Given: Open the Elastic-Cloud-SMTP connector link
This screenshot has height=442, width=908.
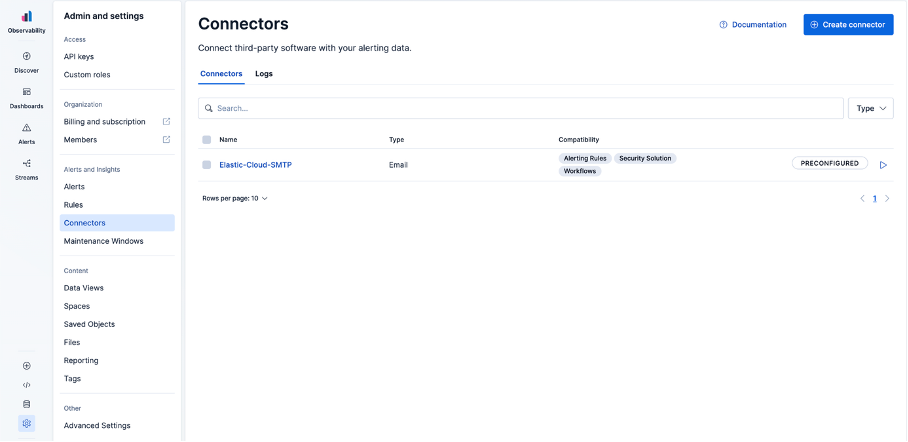Looking at the screenshot, I should click(255, 165).
